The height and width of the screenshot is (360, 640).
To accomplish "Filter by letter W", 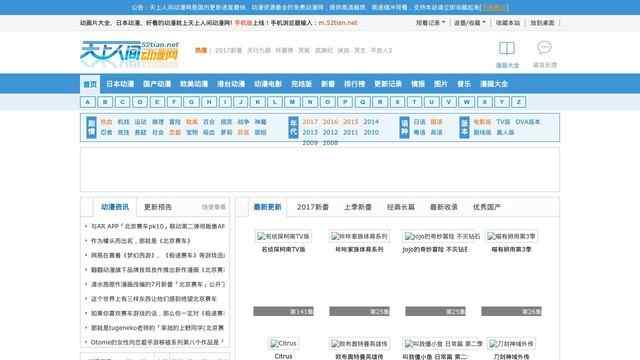I will (467, 102).
